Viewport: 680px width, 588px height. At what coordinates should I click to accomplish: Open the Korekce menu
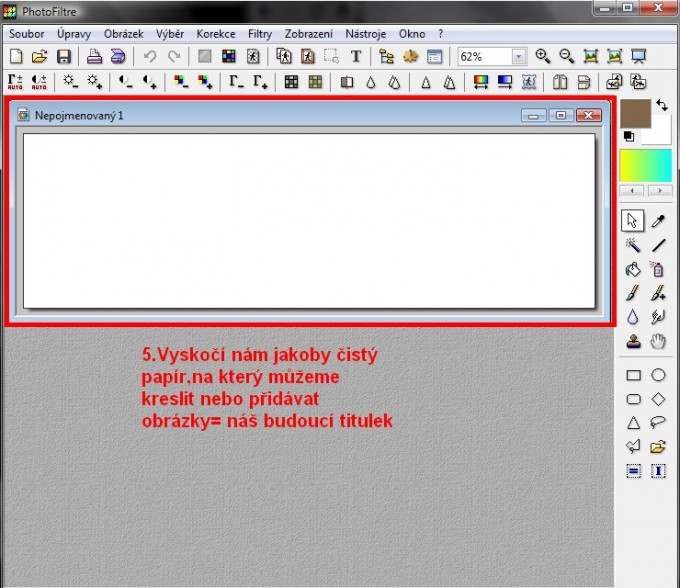click(x=216, y=34)
